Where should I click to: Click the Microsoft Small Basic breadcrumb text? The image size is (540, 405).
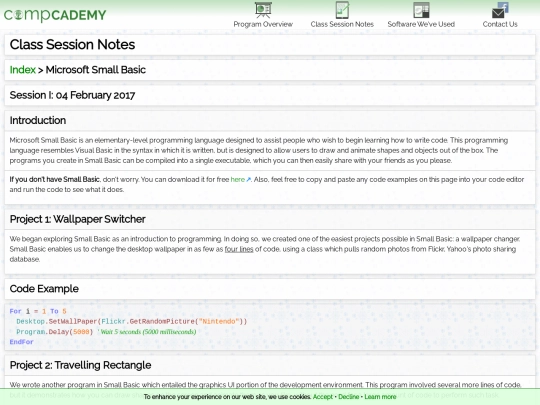(x=96, y=70)
